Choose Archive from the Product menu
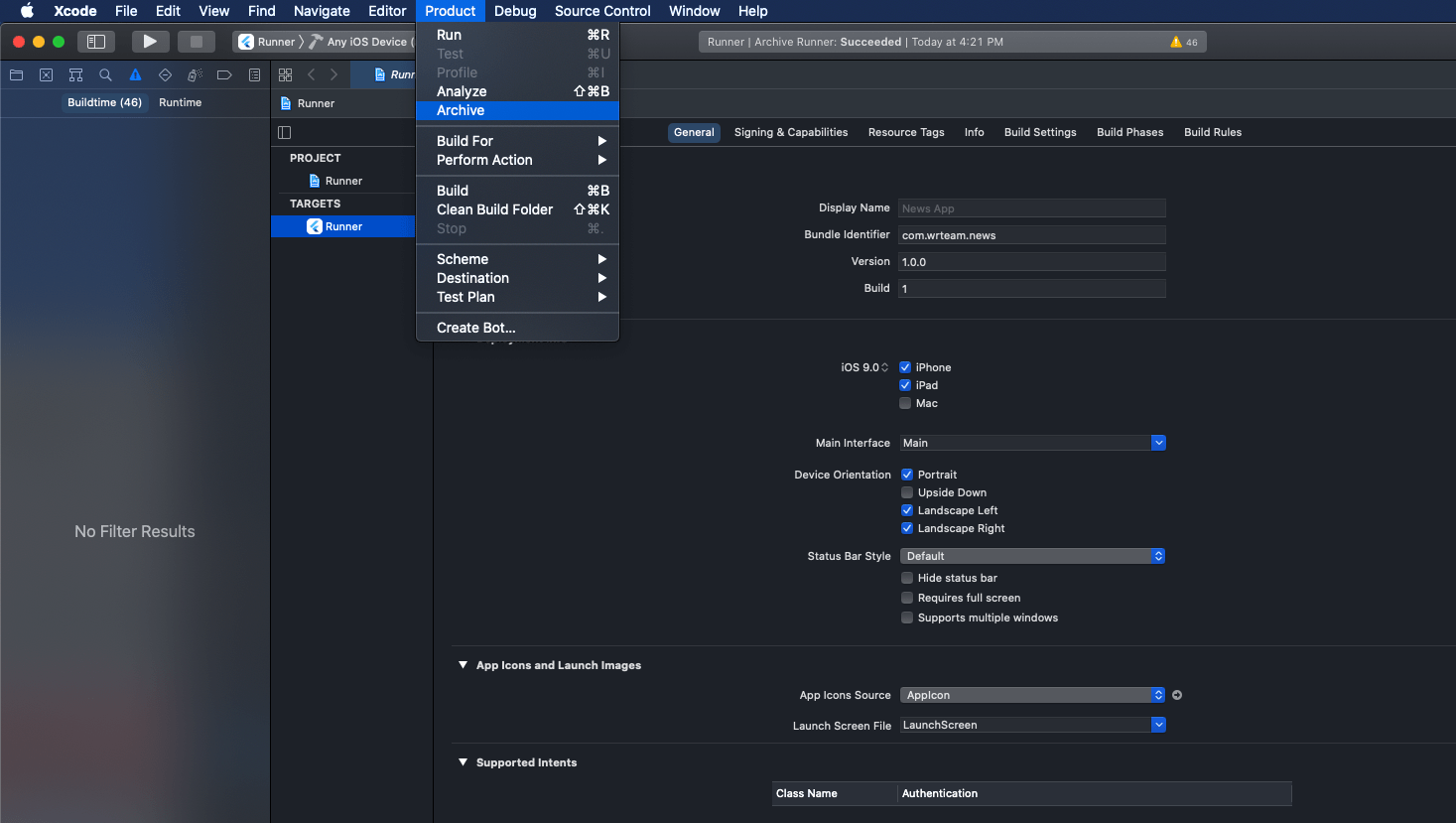The height and width of the screenshot is (823, 1456). tap(461, 110)
